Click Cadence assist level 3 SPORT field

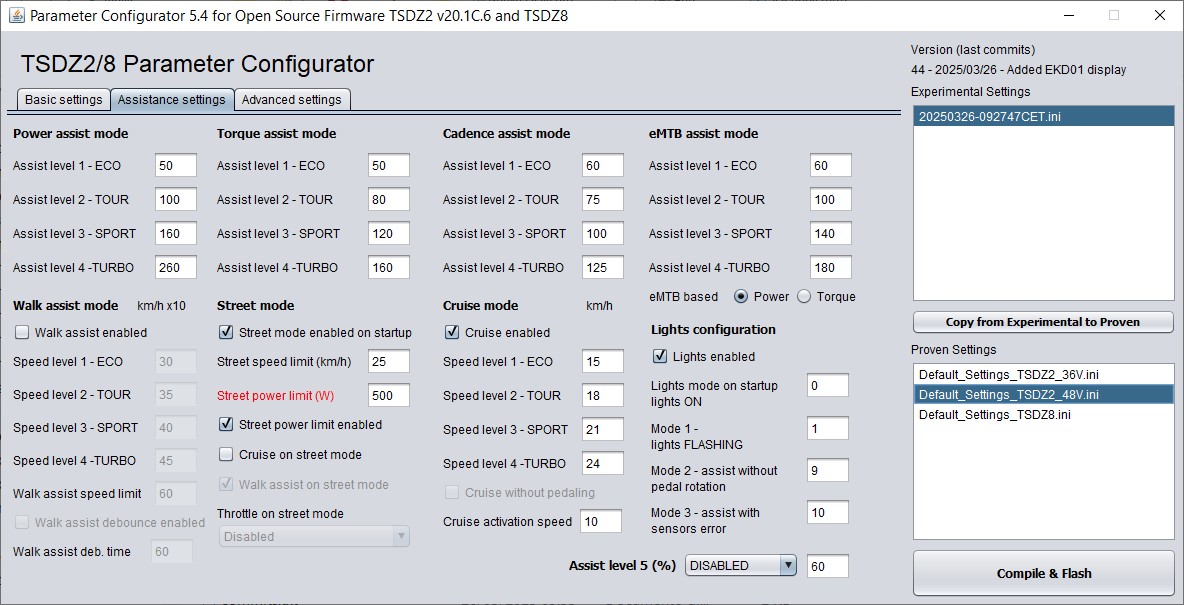(x=603, y=233)
